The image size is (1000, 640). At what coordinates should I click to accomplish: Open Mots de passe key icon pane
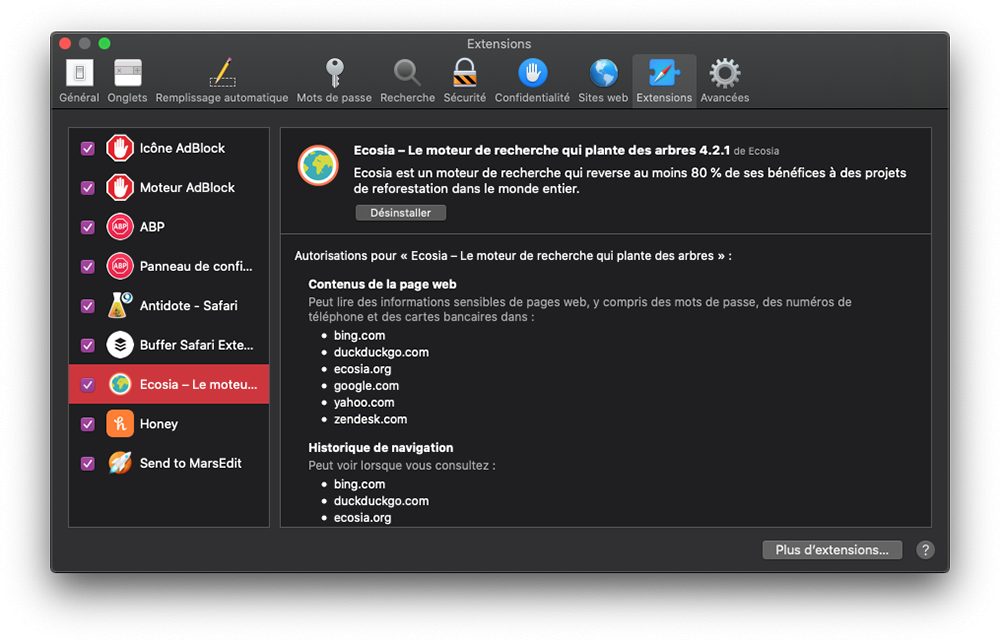coord(334,80)
